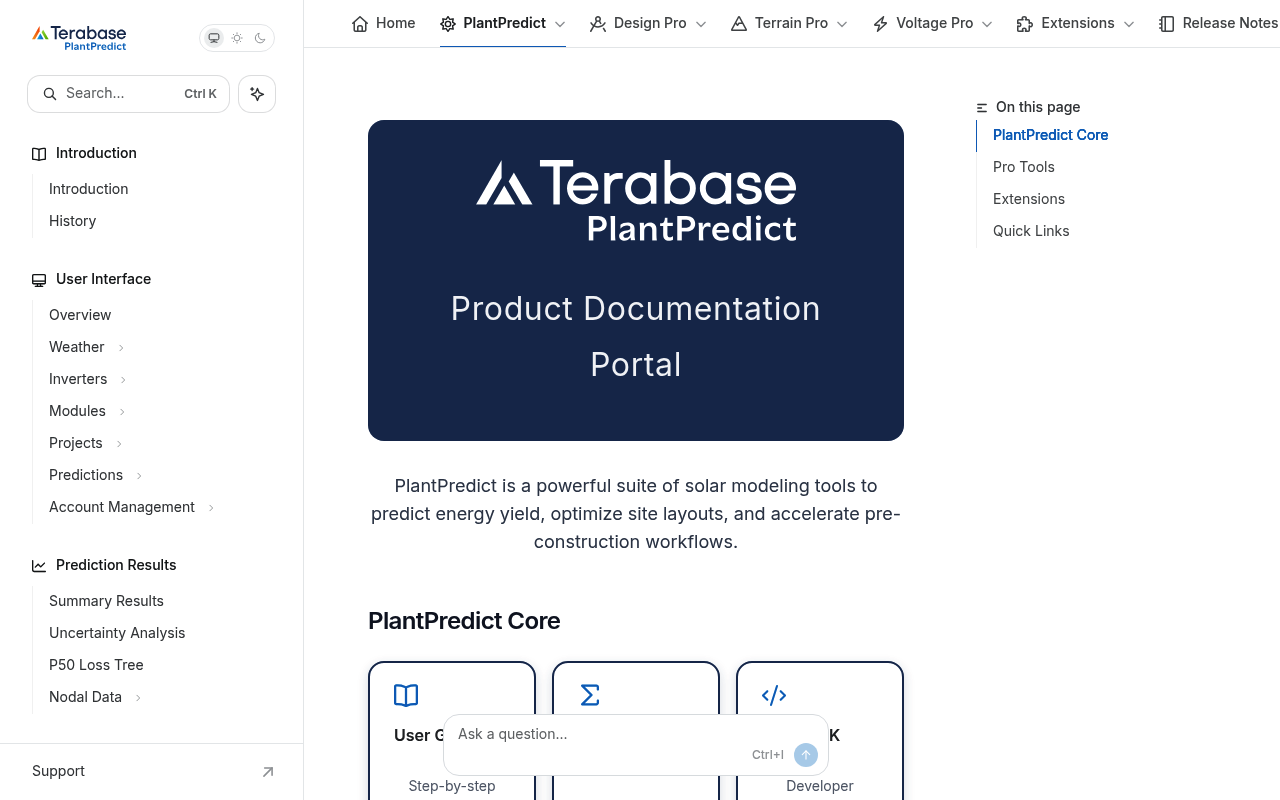The height and width of the screenshot is (800, 1280).
Task: Expand the Predictions section chevron
Action: (139, 476)
